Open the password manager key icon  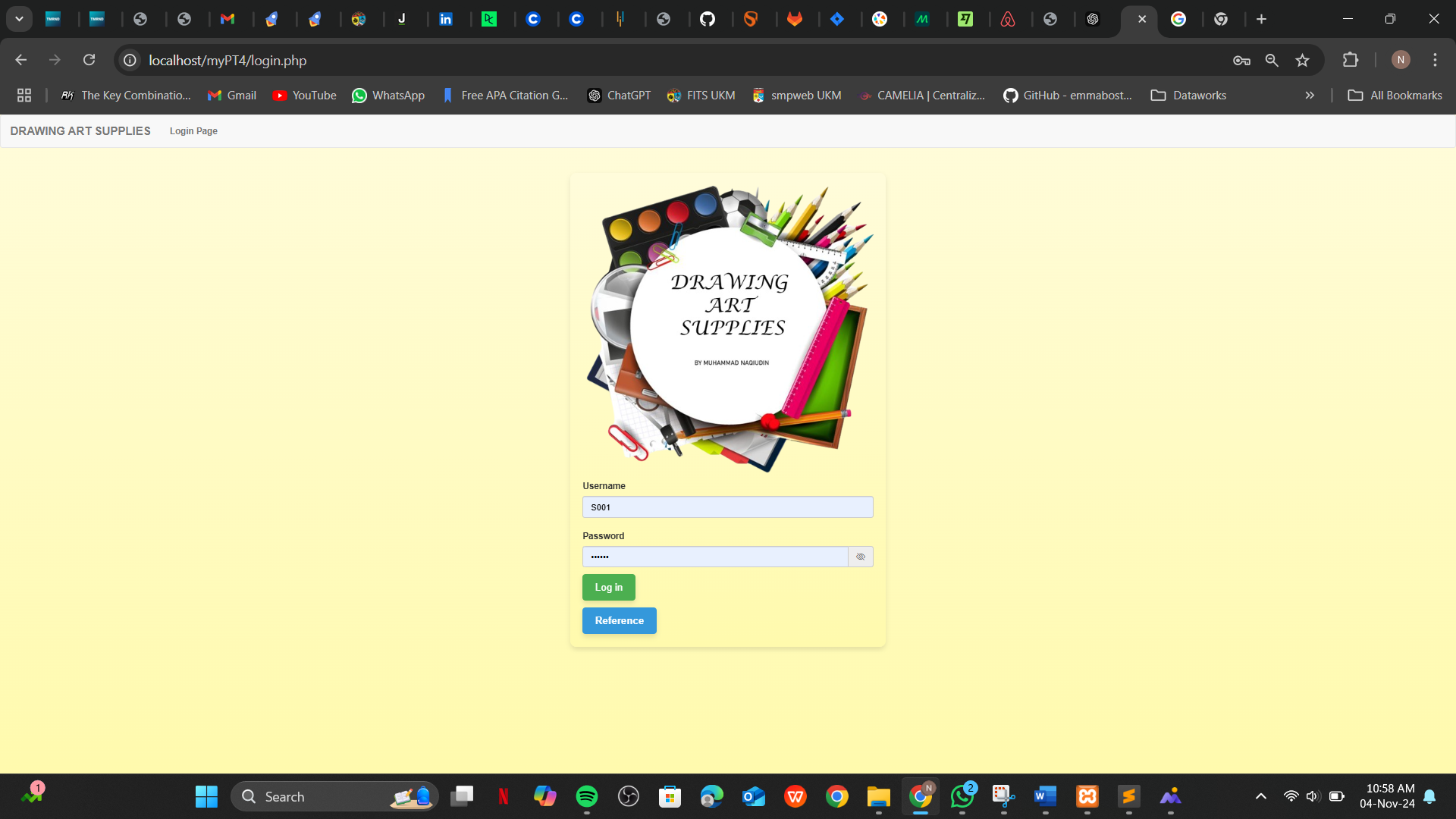coord(1241,60)
